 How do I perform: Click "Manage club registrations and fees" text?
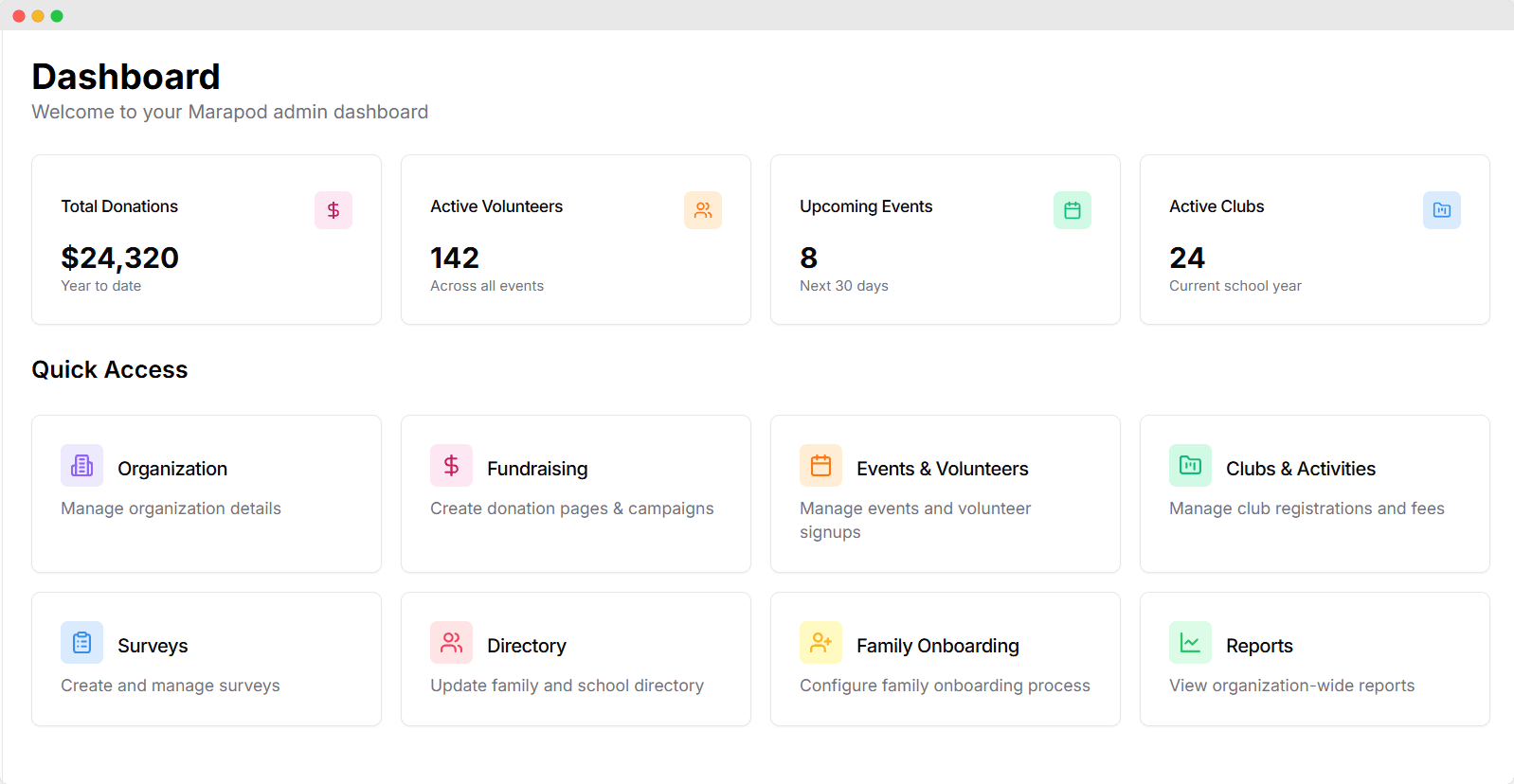coord(1307,508)
